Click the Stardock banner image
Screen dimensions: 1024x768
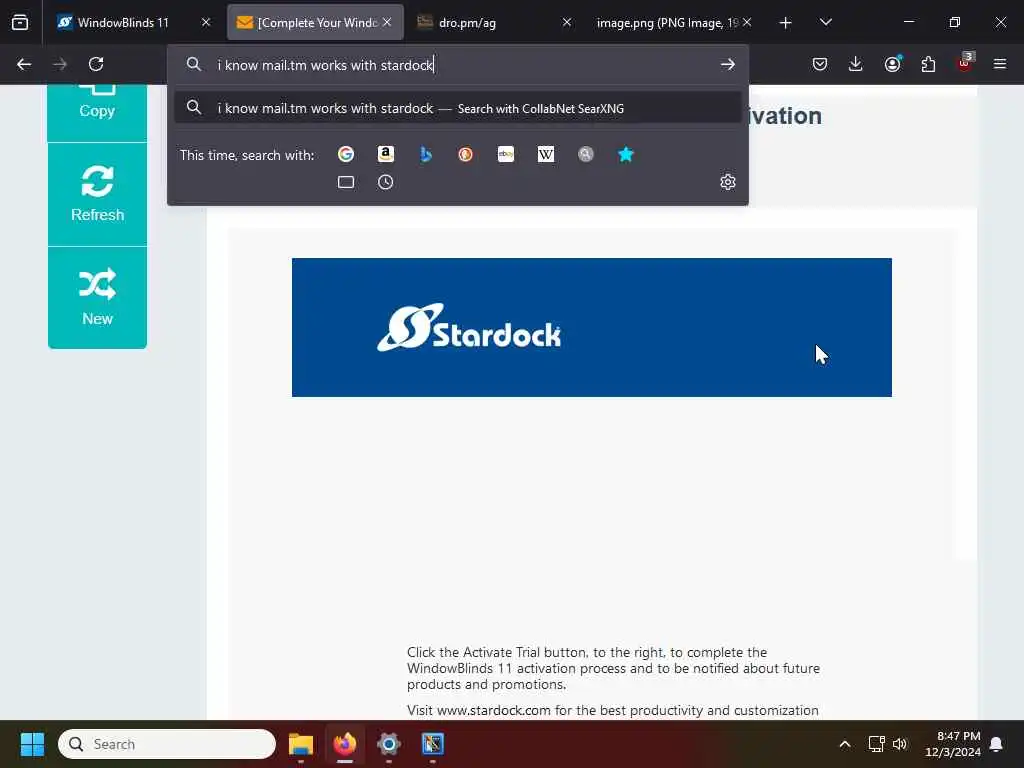(x=592, y=327)
